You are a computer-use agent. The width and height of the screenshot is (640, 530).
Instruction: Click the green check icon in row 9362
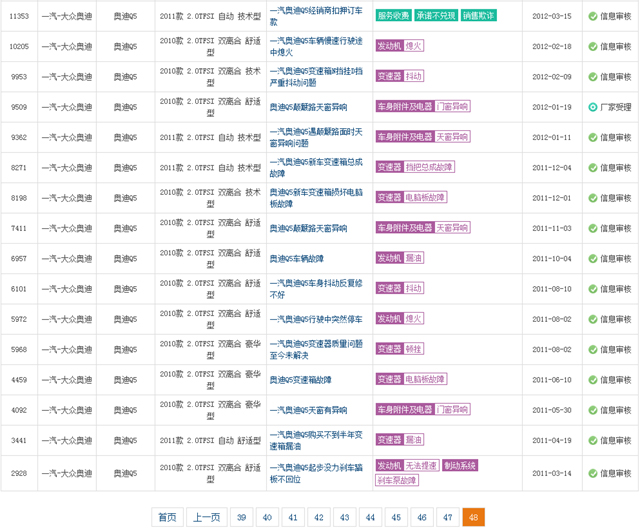(593, 137)
